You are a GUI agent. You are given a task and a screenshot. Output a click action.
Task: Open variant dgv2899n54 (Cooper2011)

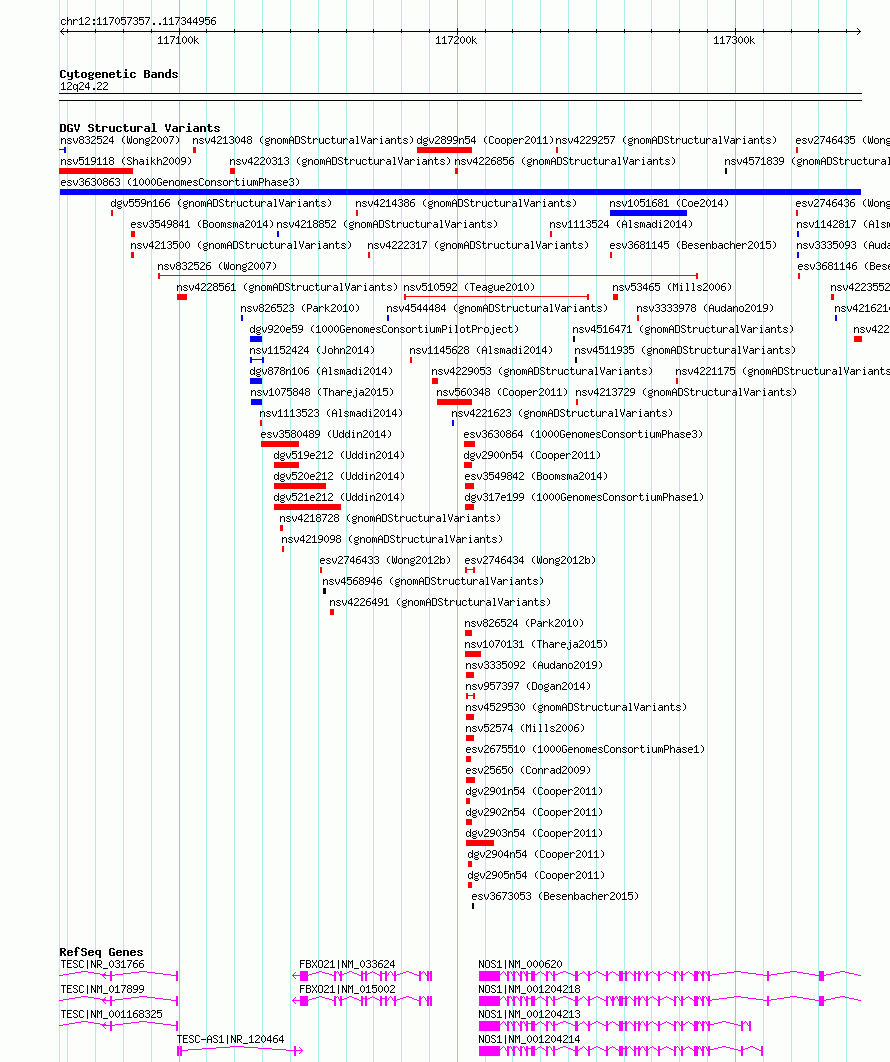(x=485, y=140)
